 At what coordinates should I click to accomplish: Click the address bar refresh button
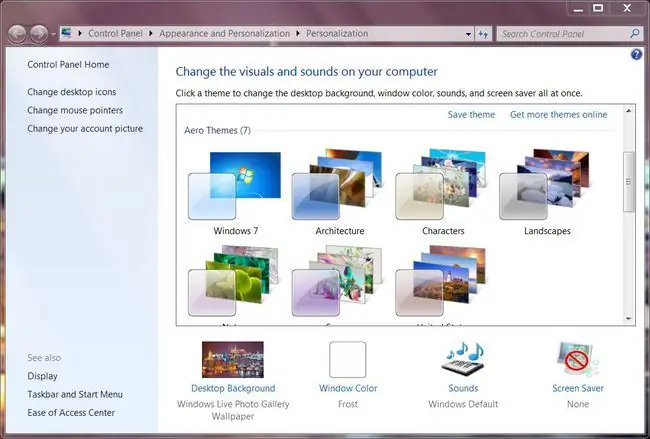point(483,34)
